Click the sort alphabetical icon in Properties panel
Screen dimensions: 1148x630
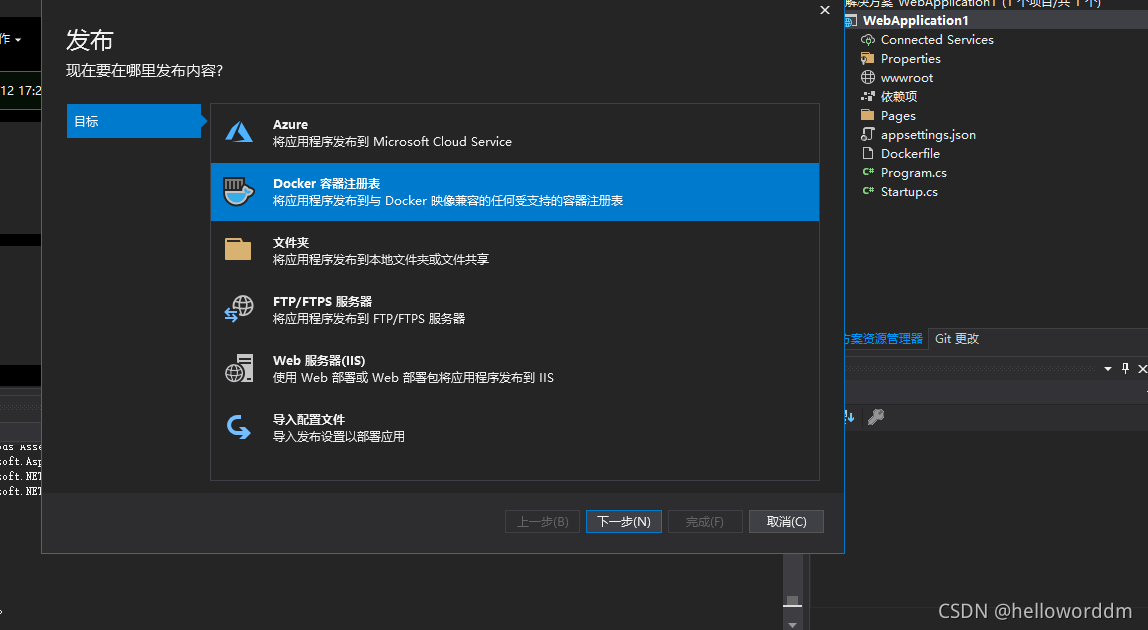click(849, 417)
